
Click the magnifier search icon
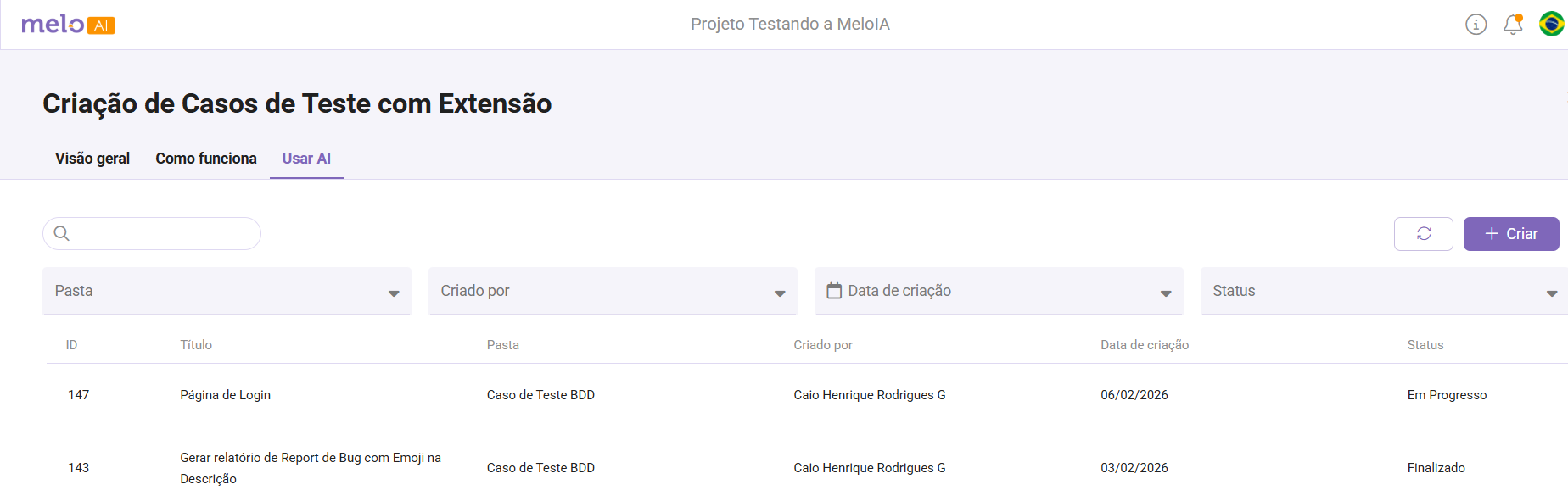[x=62, y=233]
